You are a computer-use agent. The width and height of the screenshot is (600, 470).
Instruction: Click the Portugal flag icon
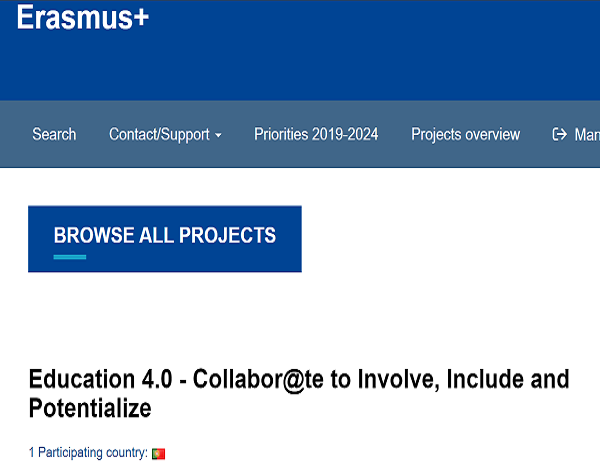158,454
